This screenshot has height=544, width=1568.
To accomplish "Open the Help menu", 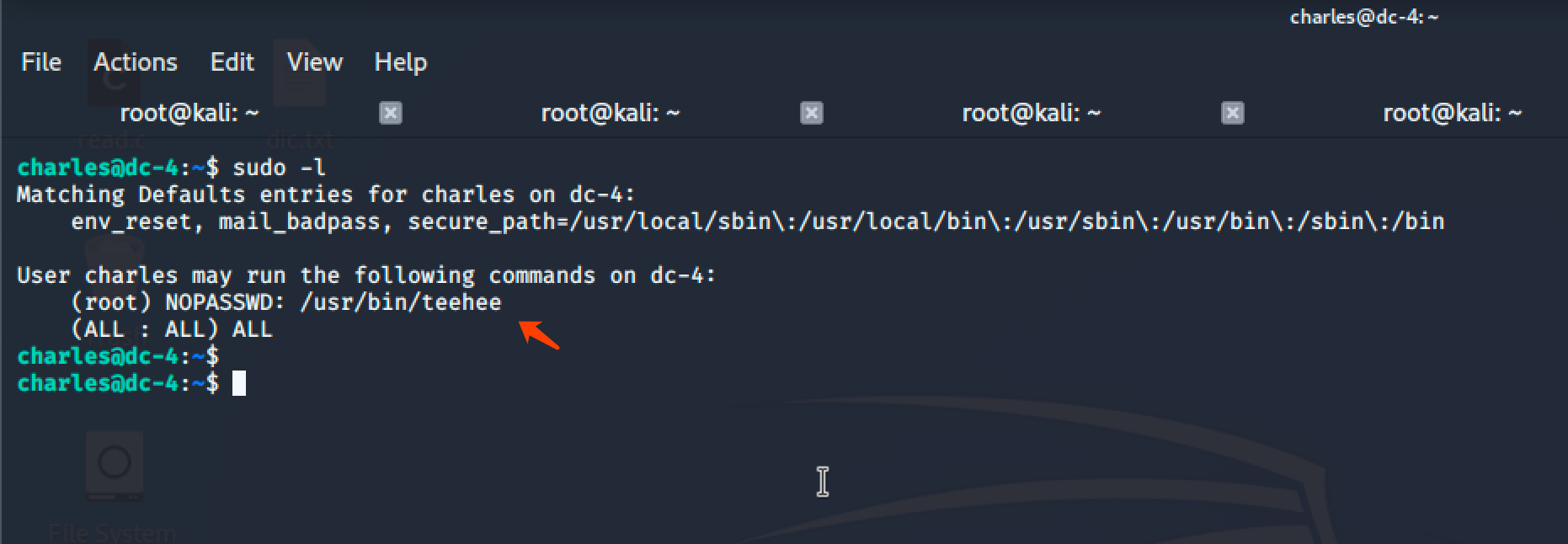I will 400,62.
